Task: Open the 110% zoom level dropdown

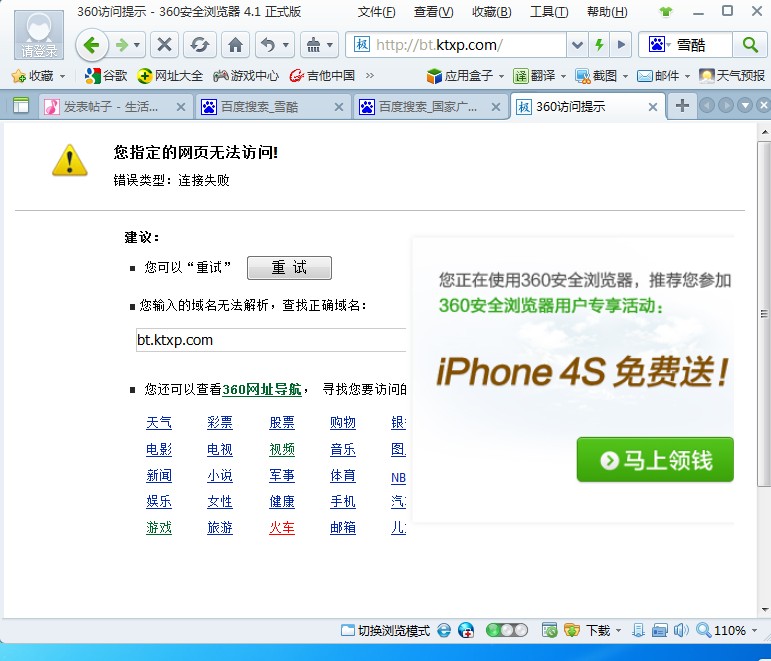Action: [754, 631]
